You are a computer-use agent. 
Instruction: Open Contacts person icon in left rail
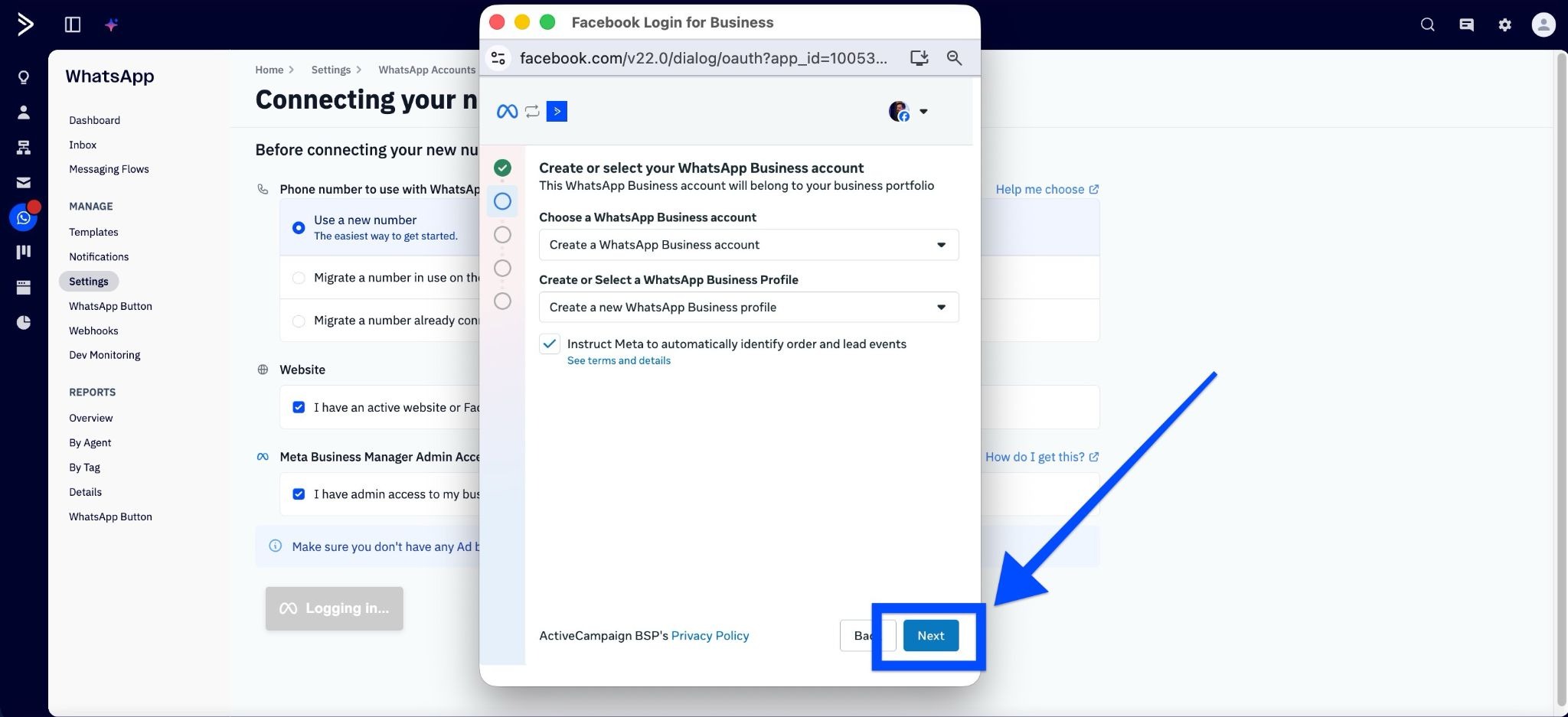[x=24, y=112]
